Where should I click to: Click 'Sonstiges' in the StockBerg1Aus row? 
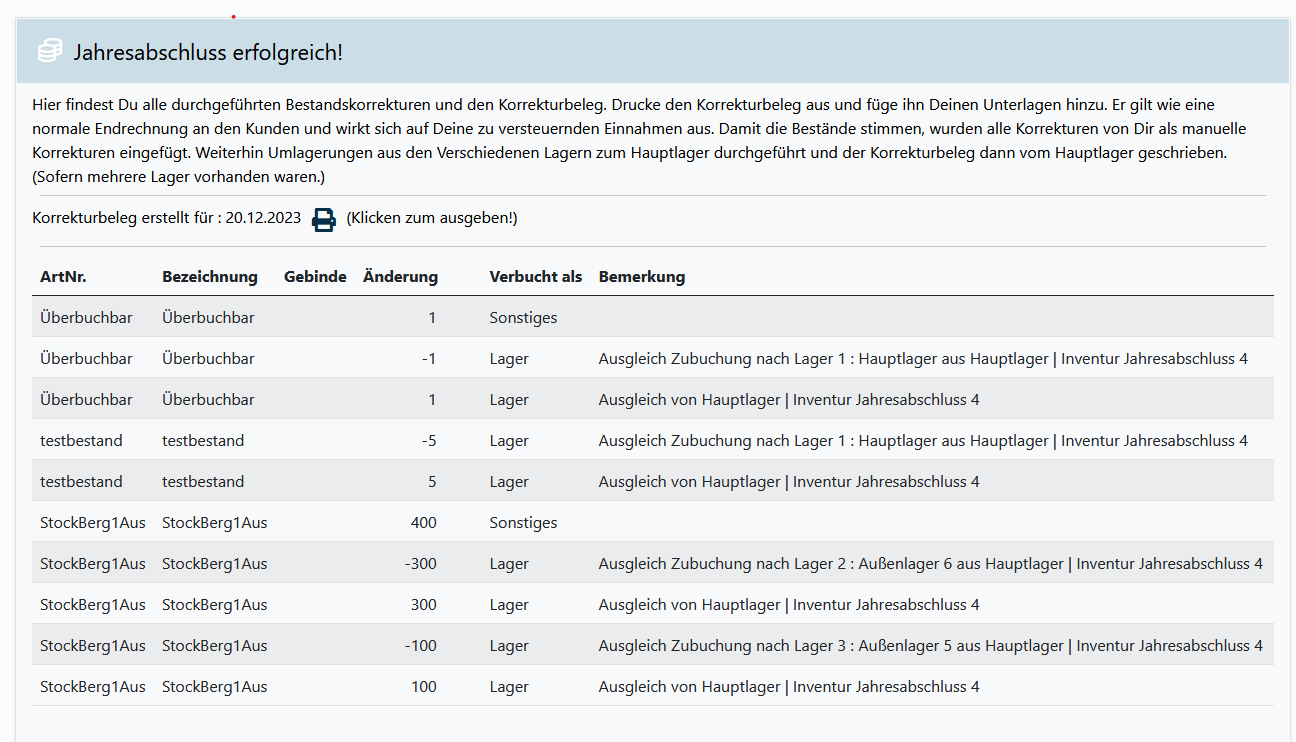(x=523, y=523)
